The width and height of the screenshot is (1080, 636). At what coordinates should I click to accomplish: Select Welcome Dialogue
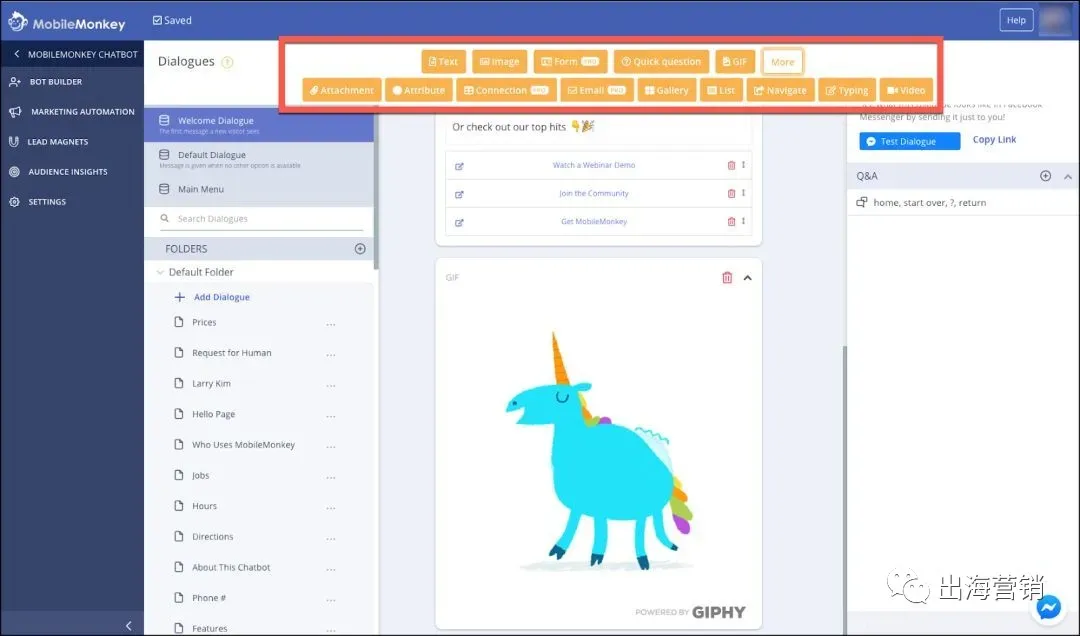259,125
